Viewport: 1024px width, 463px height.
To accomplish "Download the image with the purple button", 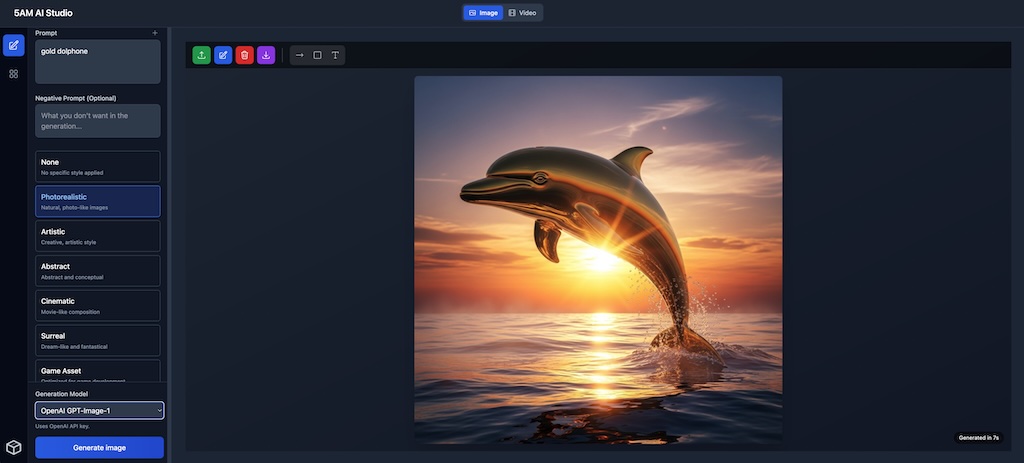I will coord(266,55).
